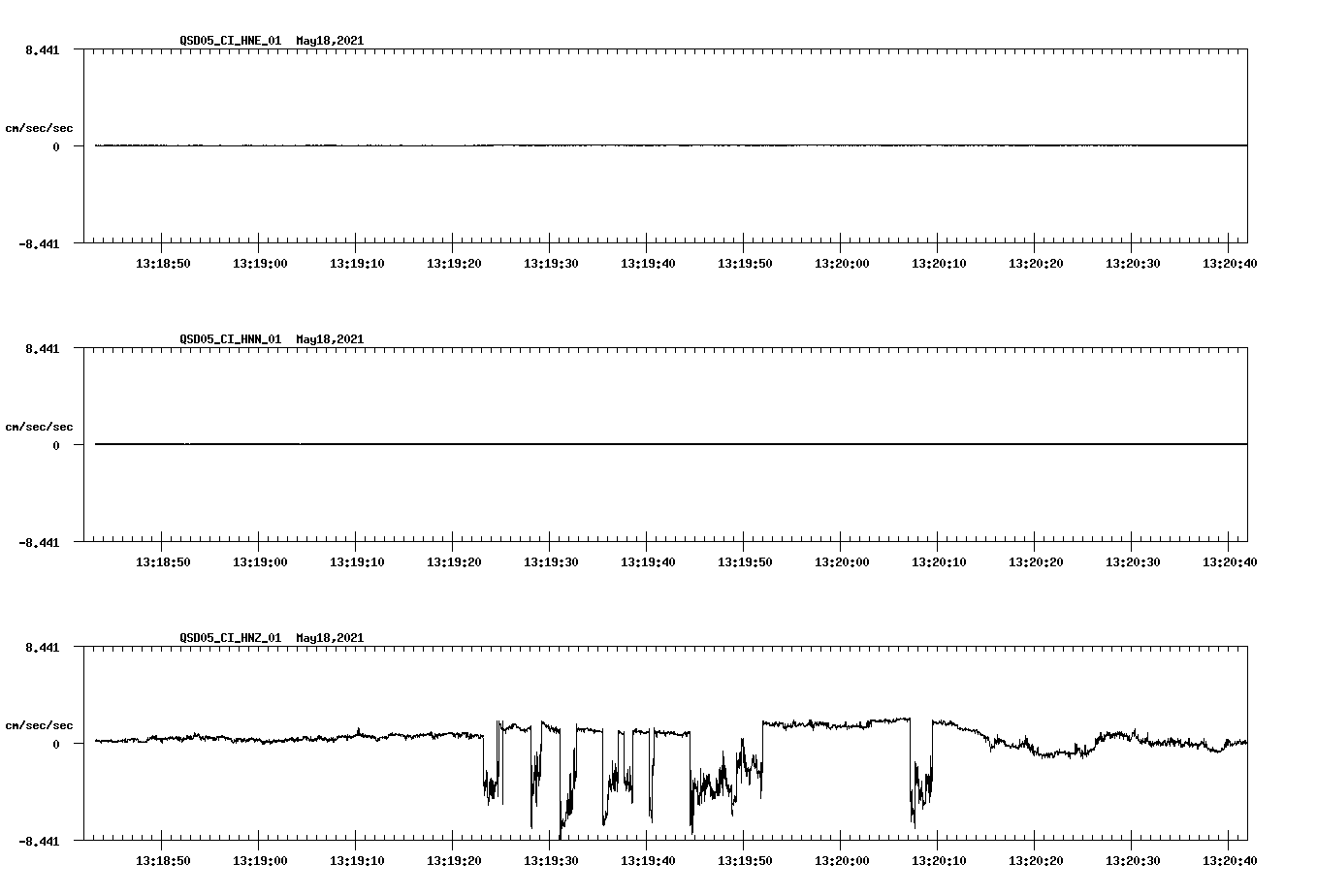This screenshot has height=896, width=1317.
Task: Select the -8.441 amplitude value on bottom plot
Action: [x=39, y=841]
